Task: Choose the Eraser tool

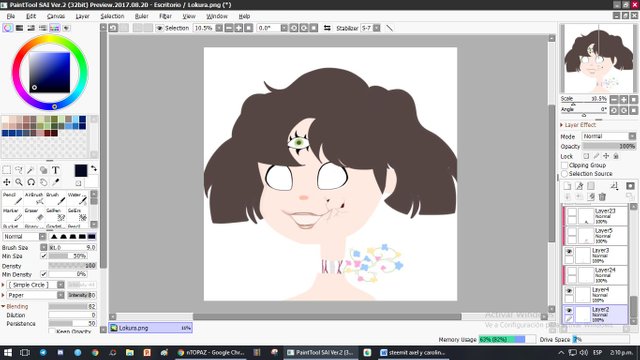Action: (x=34, y=215)
